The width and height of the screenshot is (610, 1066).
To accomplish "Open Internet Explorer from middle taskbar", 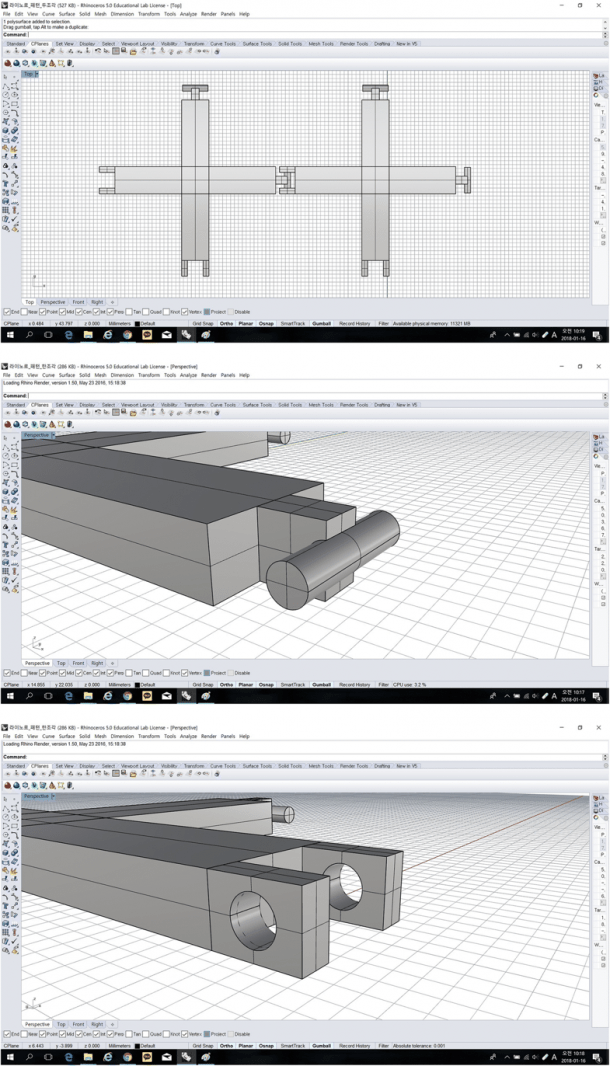I will coord(107,695).
